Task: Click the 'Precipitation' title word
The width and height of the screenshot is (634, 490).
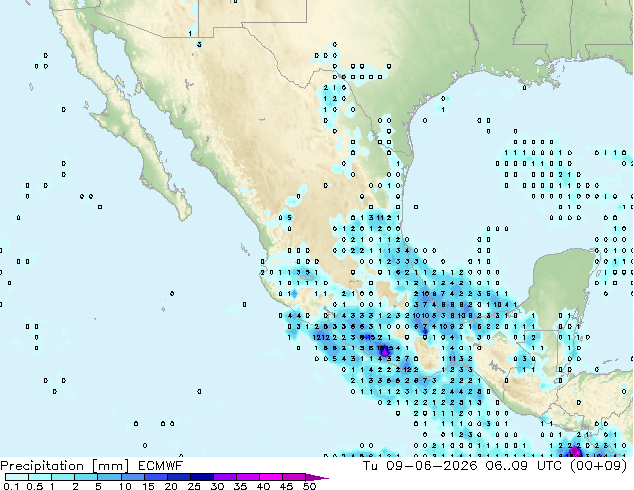Action: pos(42,466)
